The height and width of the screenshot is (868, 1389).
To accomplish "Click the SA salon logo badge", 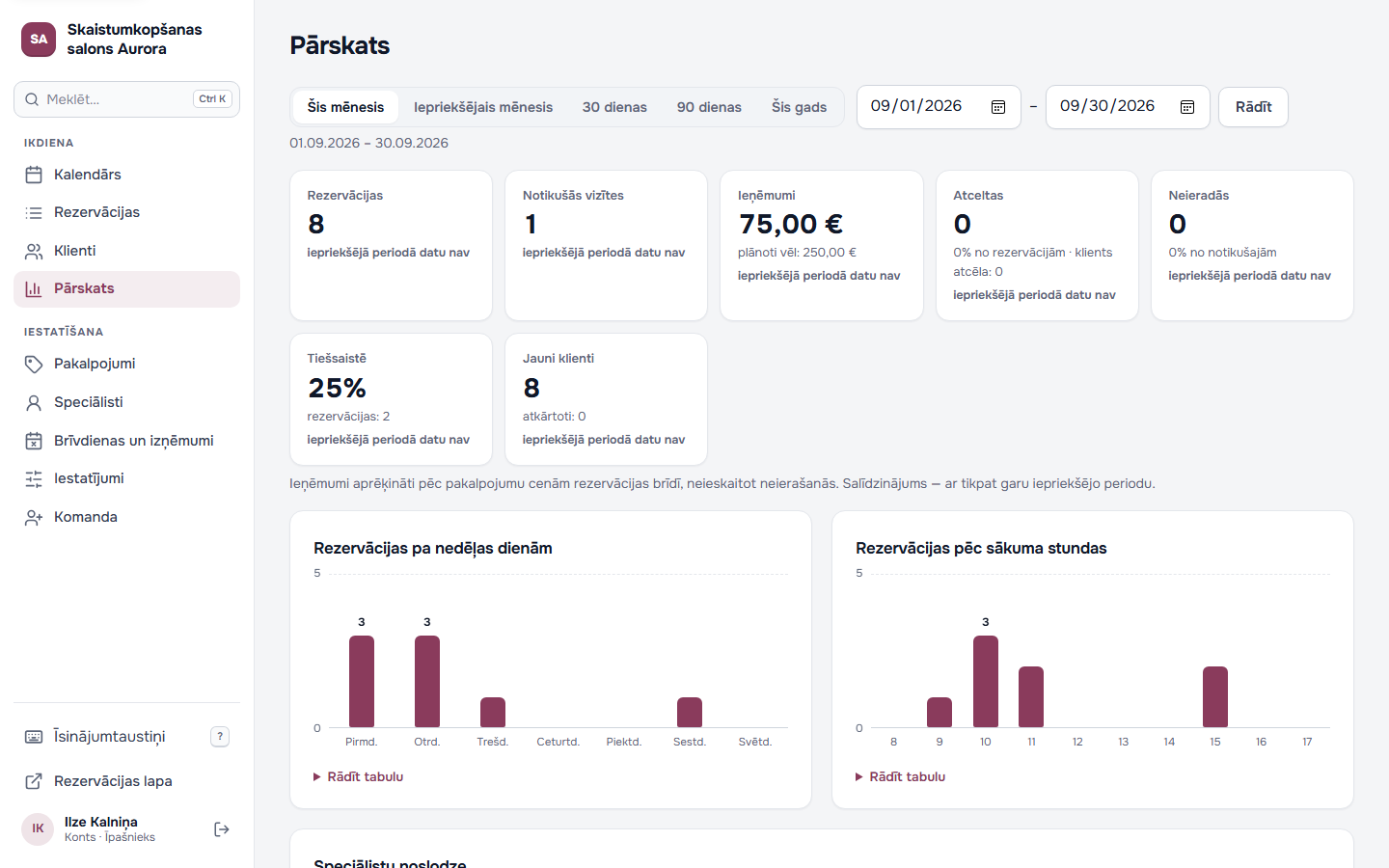I will (x=39, y=40).
